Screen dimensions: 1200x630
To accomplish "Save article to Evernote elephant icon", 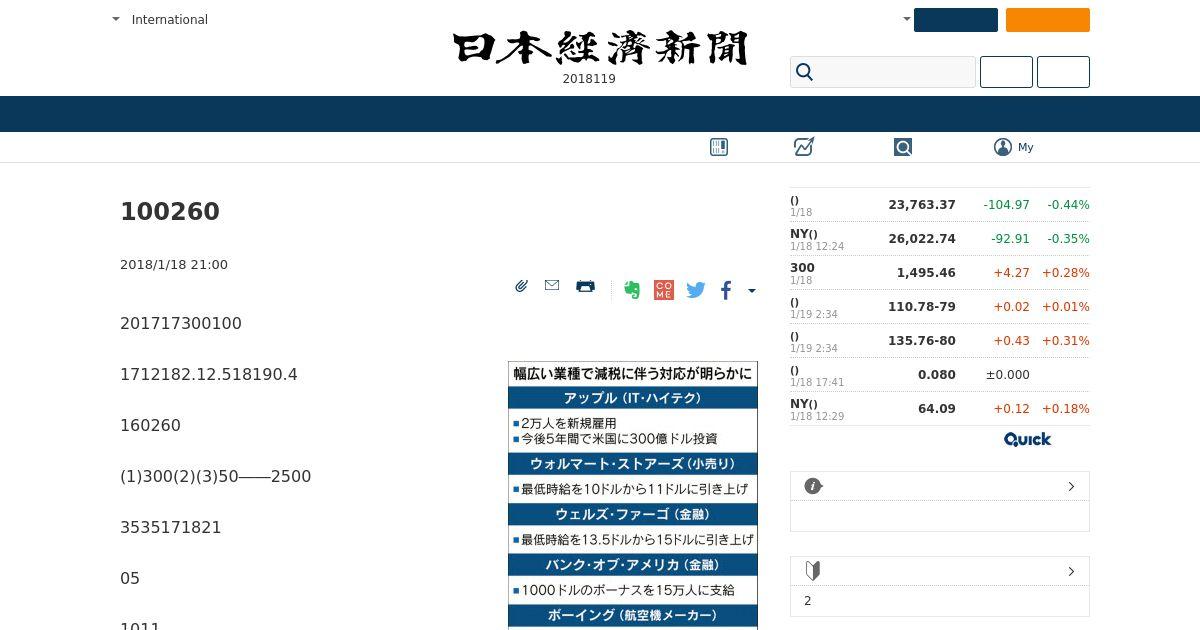I will 632,290.
